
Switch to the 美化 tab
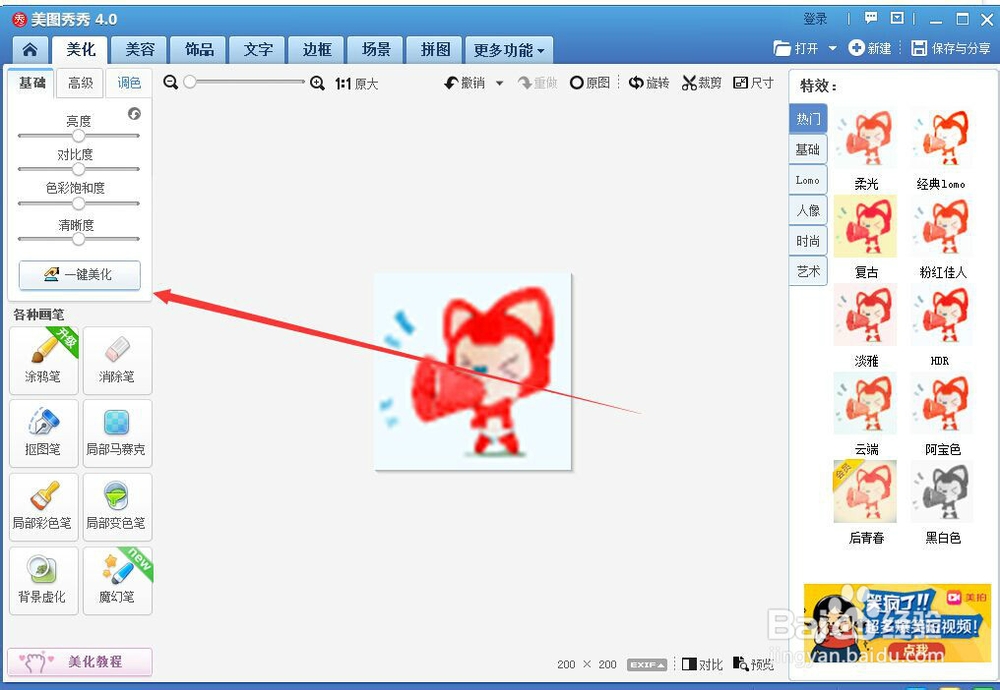pos(80,49)
